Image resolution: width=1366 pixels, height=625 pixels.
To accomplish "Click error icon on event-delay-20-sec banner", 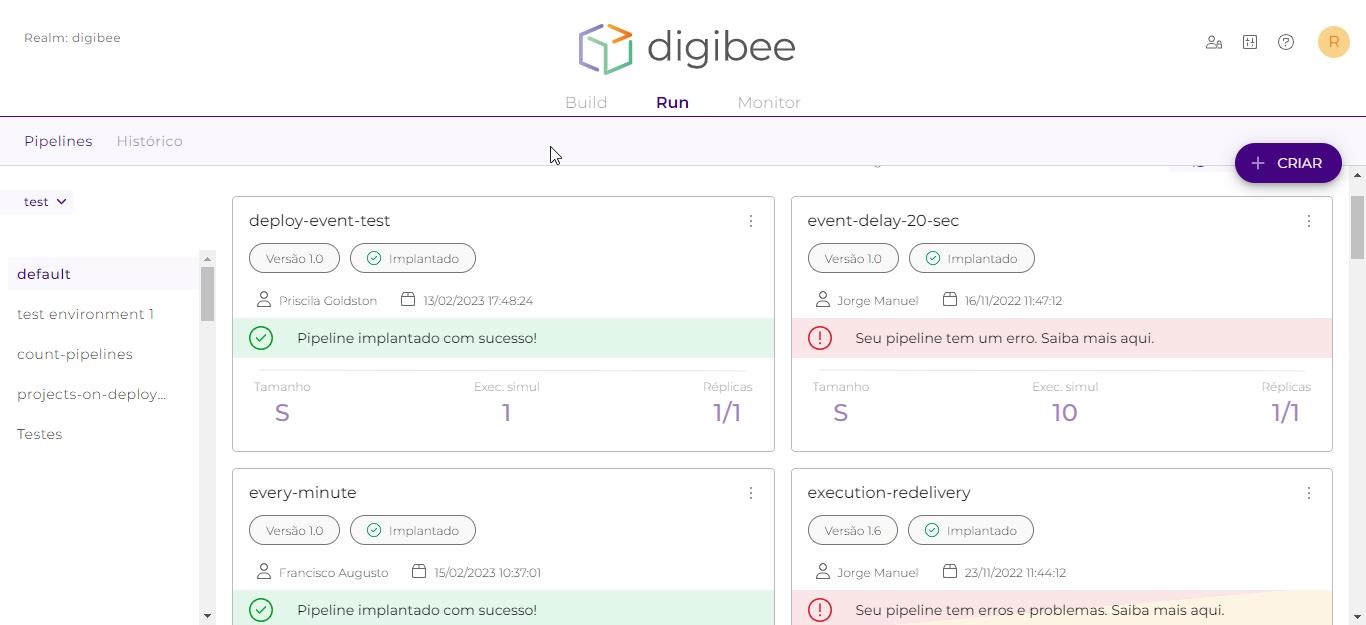I will pos(819,338).
